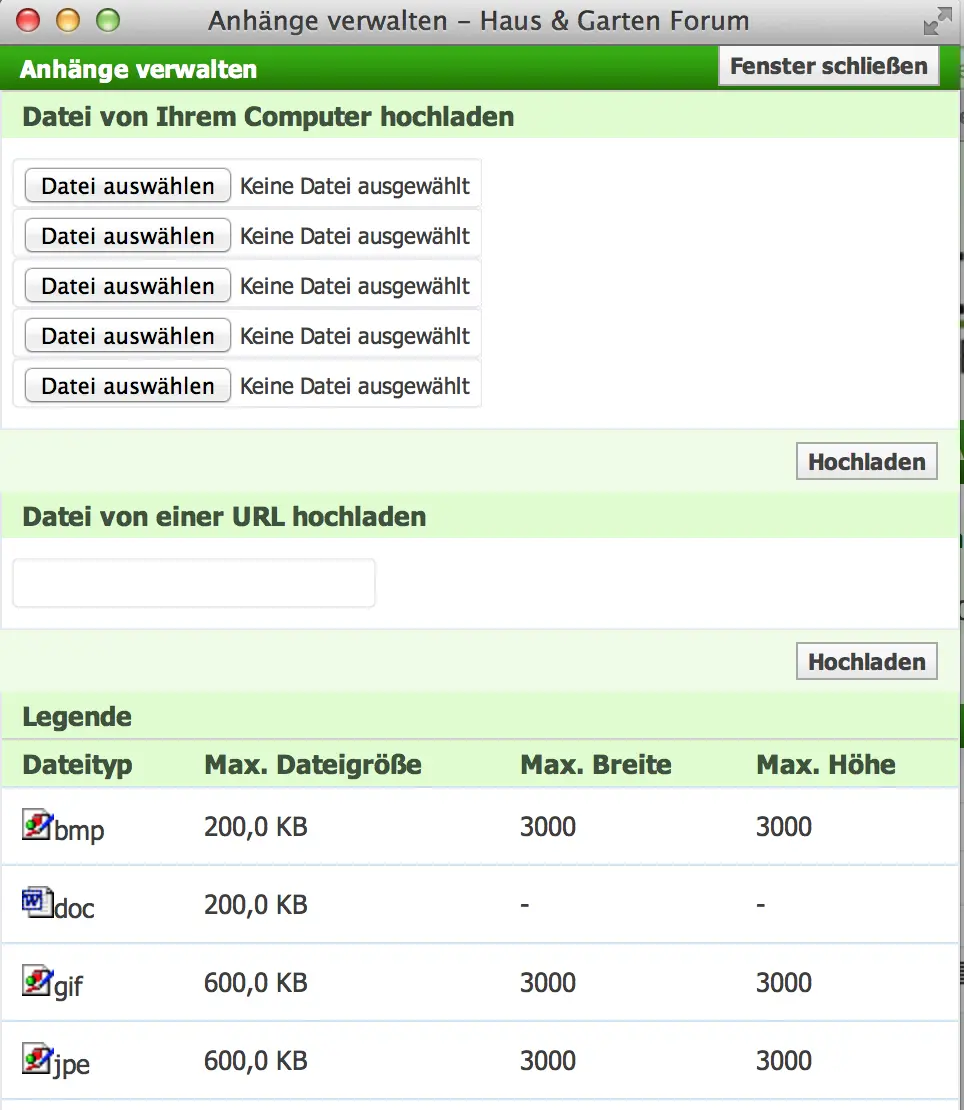Toggle fullscreen with the window arrows icon

(937, 21)
